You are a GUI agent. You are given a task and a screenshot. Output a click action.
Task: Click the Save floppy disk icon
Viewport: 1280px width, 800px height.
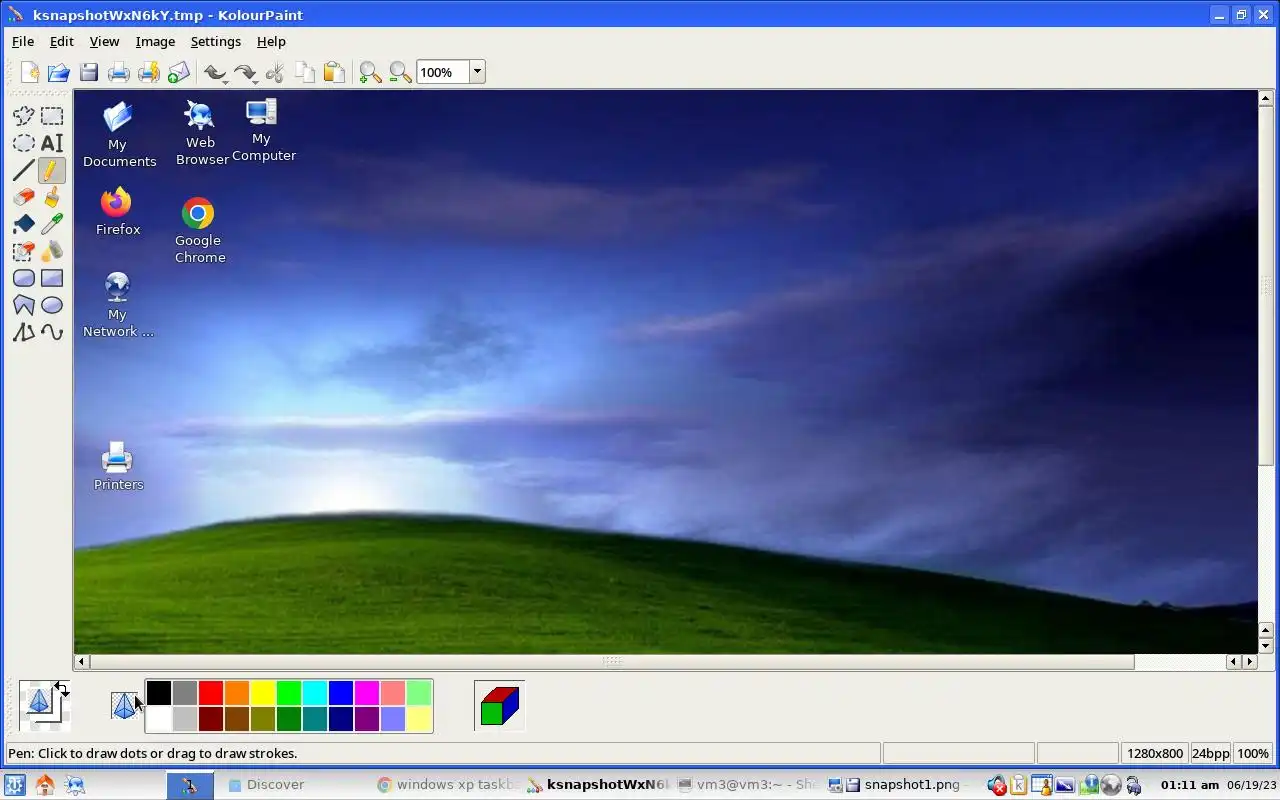tap(89, 72)
